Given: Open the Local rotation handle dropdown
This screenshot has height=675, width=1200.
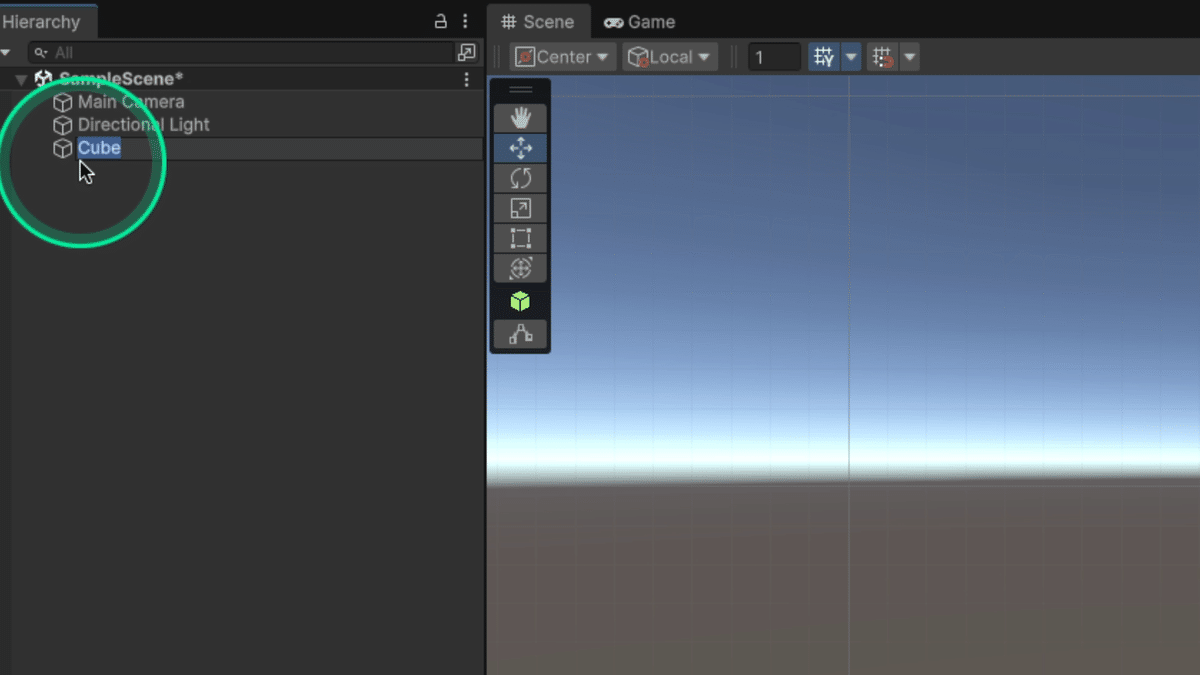Looking at the screenshot, I should [670, 57].
